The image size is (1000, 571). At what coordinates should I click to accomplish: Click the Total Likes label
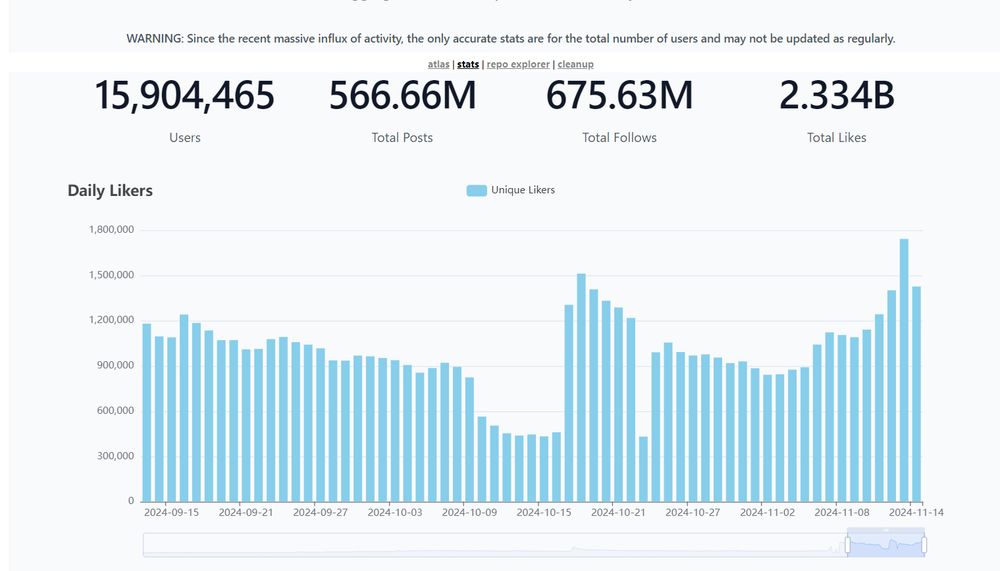tap(837, 138)
